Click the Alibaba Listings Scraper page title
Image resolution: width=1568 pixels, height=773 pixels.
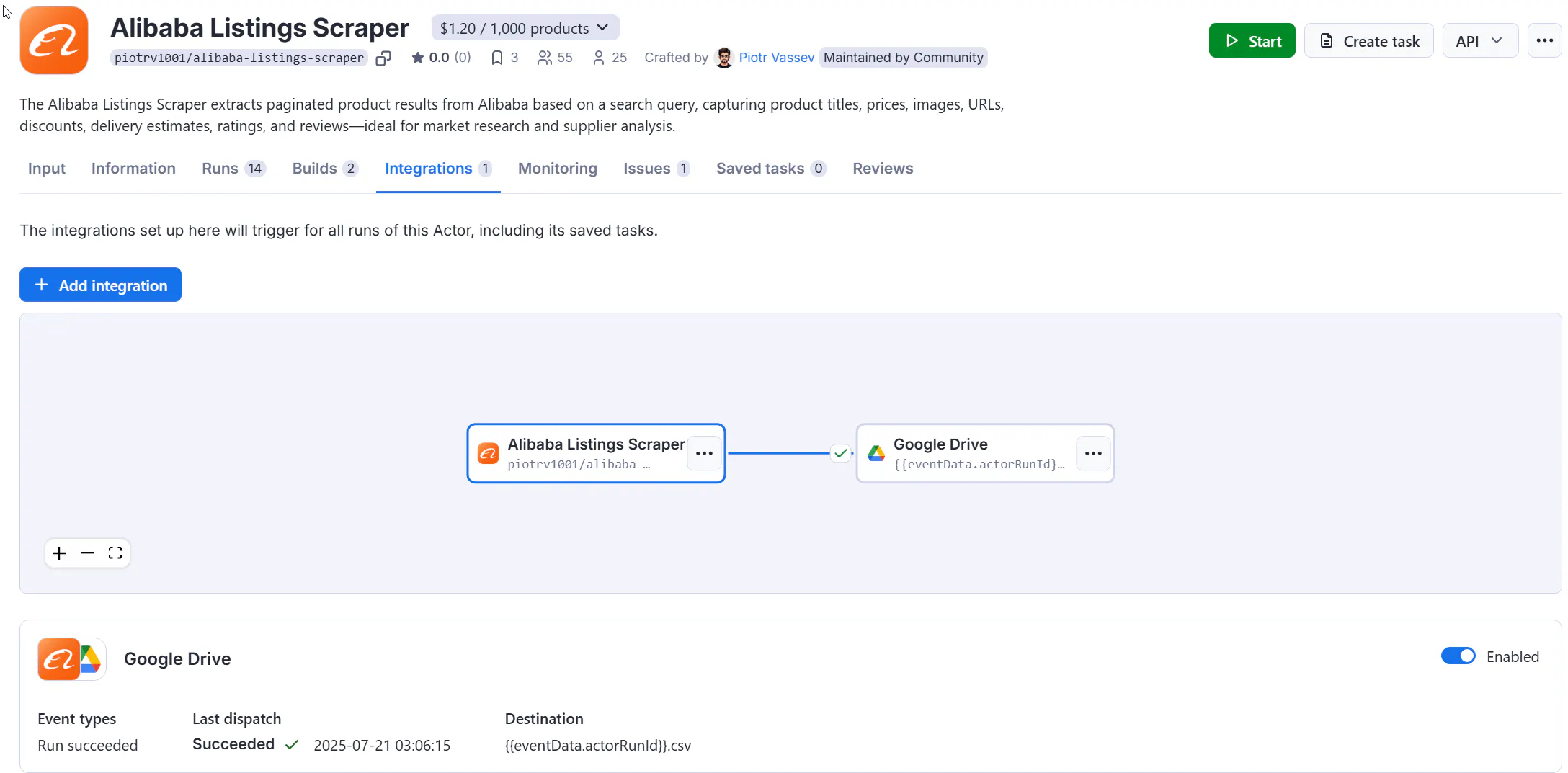[259, 27]
